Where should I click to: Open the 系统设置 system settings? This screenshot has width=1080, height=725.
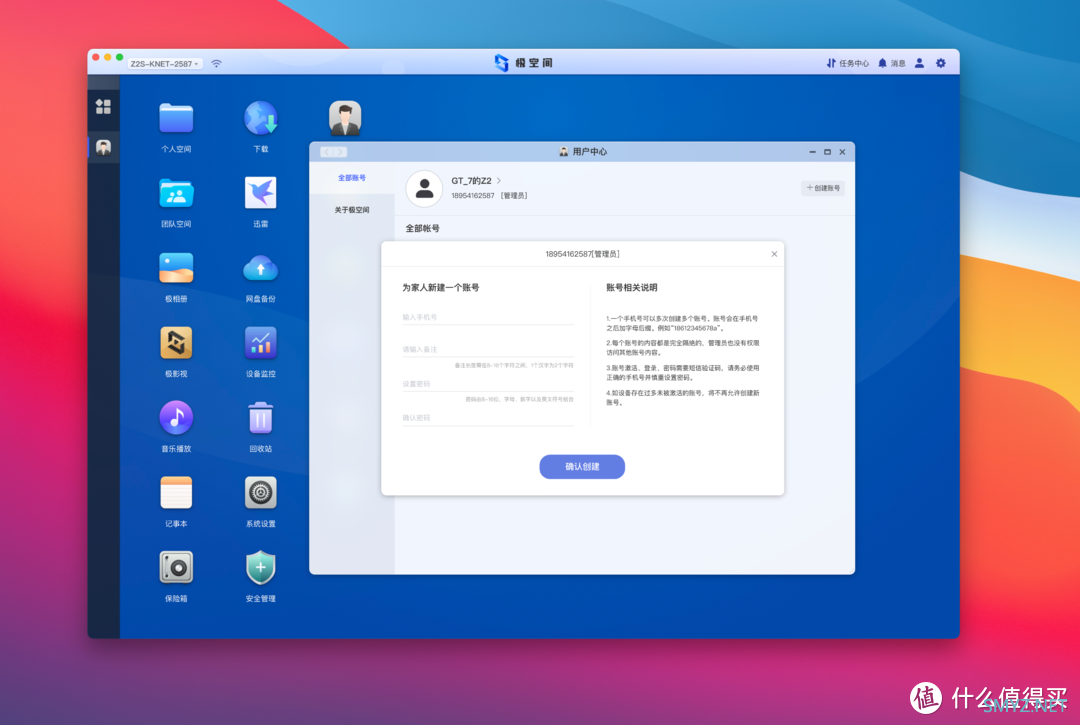[x=260, y=492]
